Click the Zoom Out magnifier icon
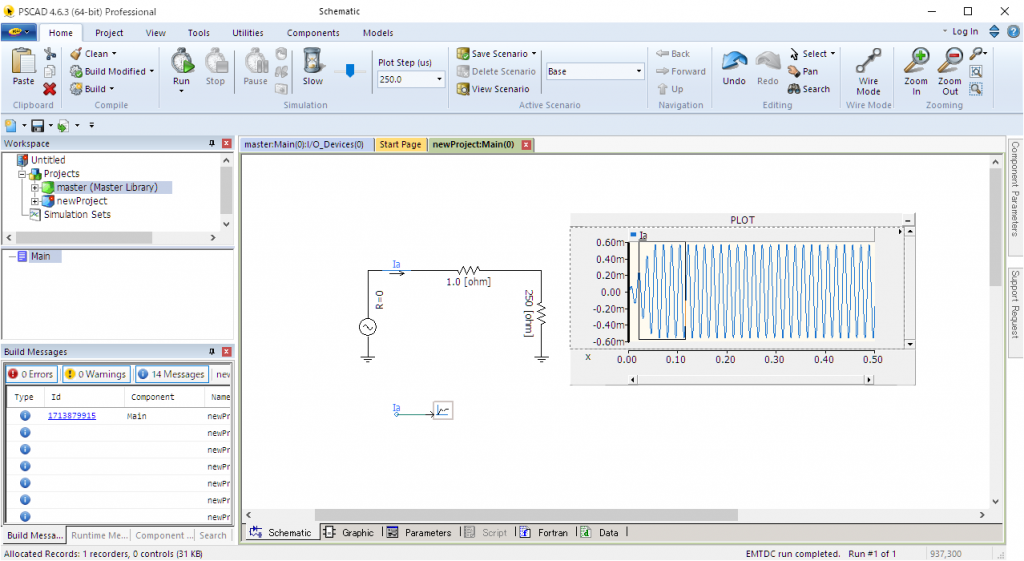This screenshot has width=1024, height=561. click(x=949, y=62)
